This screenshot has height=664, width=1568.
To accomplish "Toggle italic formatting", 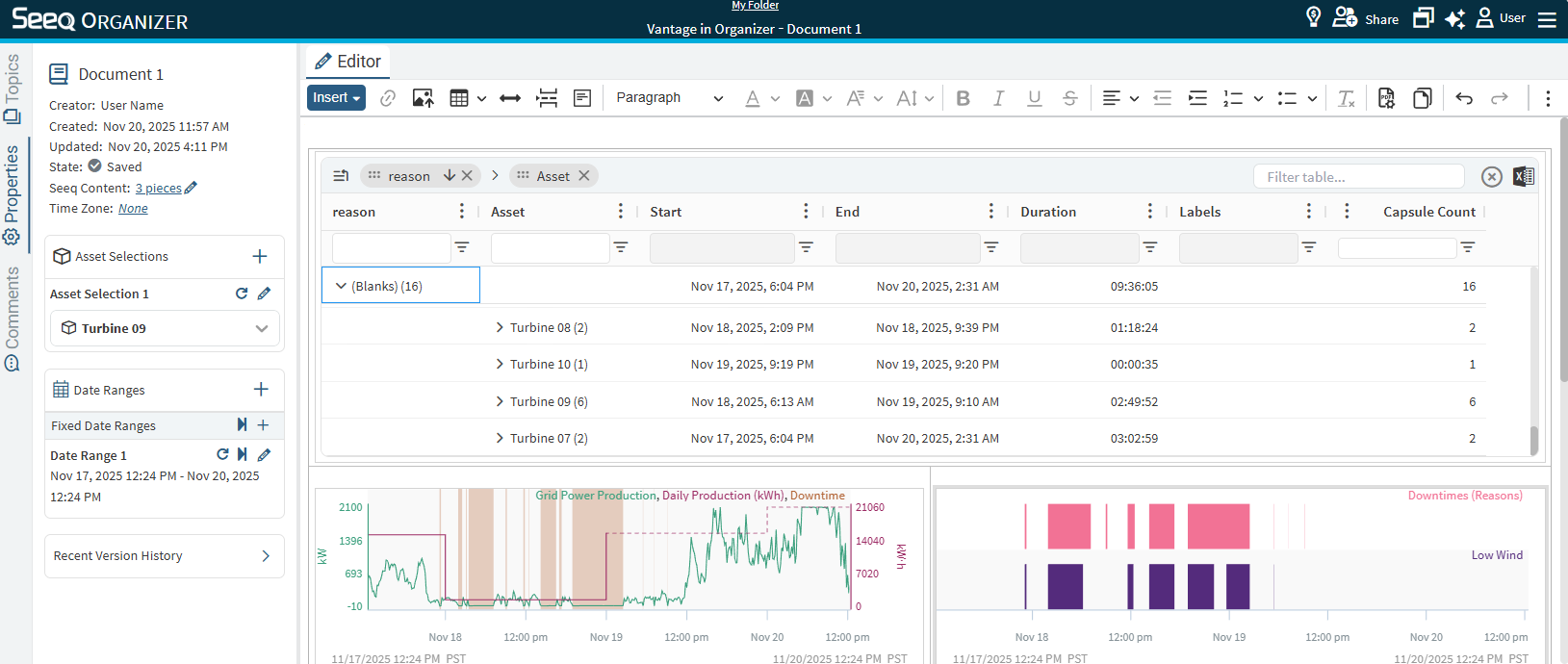I will point(998,98).
